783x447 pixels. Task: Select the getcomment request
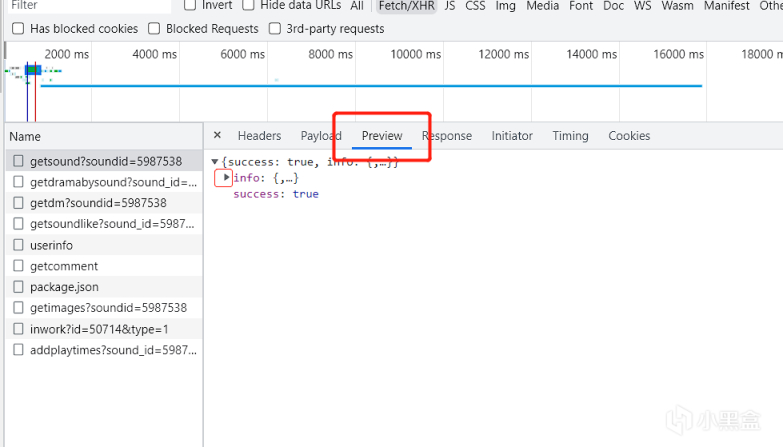coord(104,266)
